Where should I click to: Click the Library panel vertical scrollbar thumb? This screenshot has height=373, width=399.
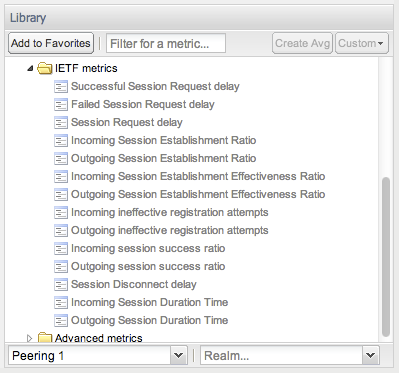coord(386,257)
